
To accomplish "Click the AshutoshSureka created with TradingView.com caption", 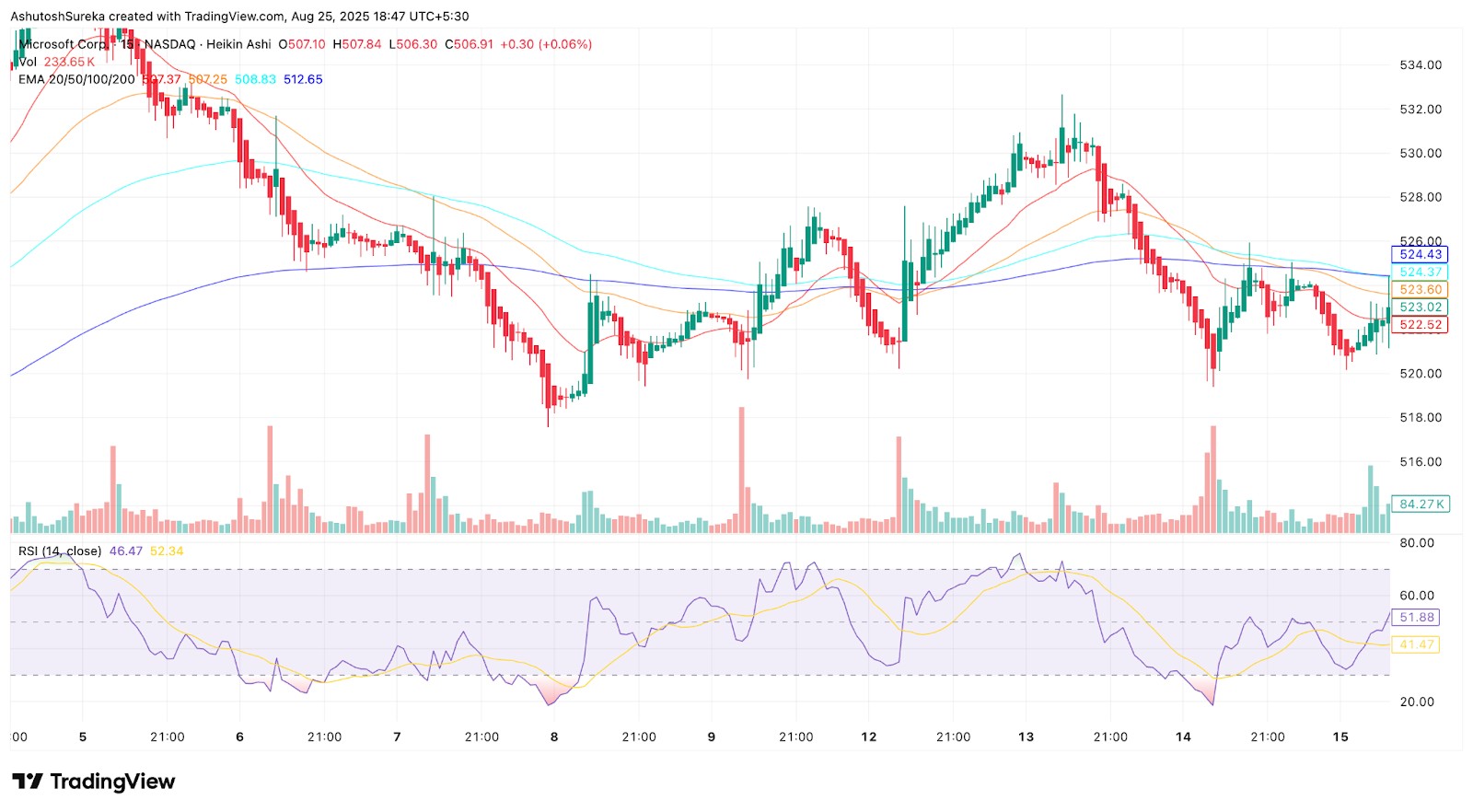I will point(239,17).
